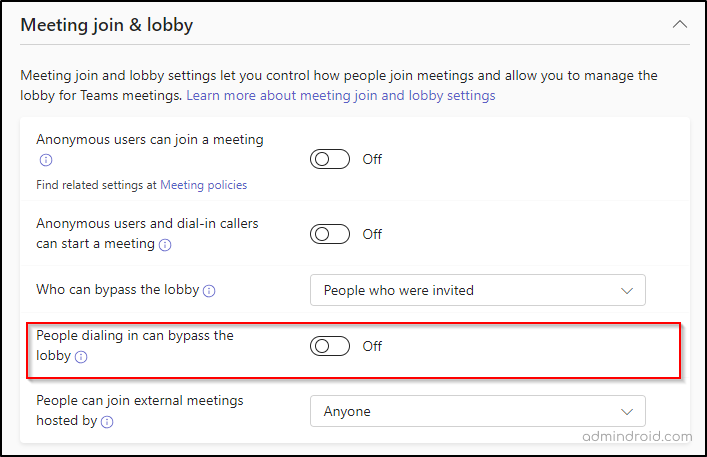Toggle Anonymous users can join a meeting switch
This screenshot has height=457, width=707.
(330, 159)
